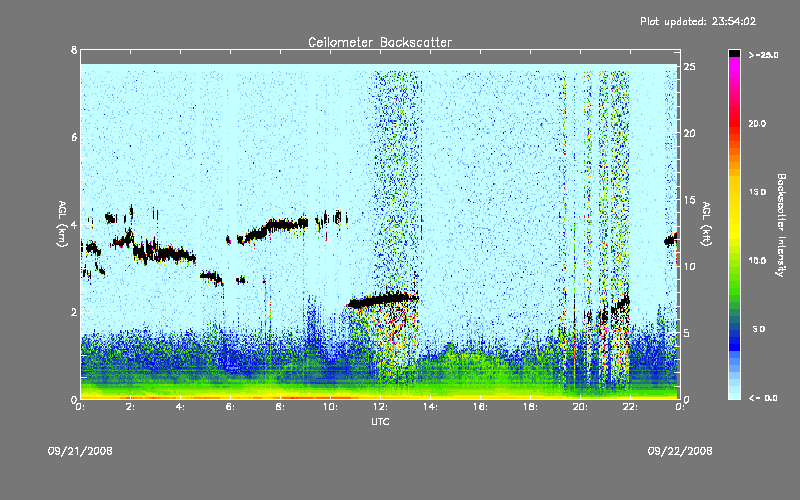Click the "AGL (kft)" right axis label
The image size is (800, 500).
[707, 224]
